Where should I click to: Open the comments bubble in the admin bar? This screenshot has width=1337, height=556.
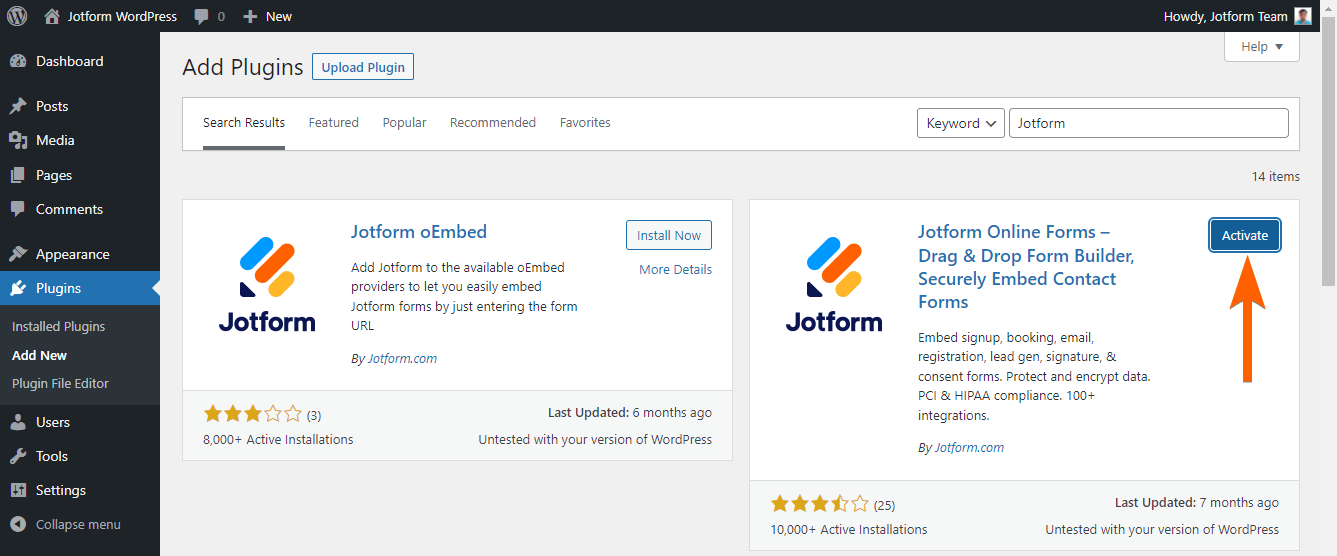click(x=202, y=16)
